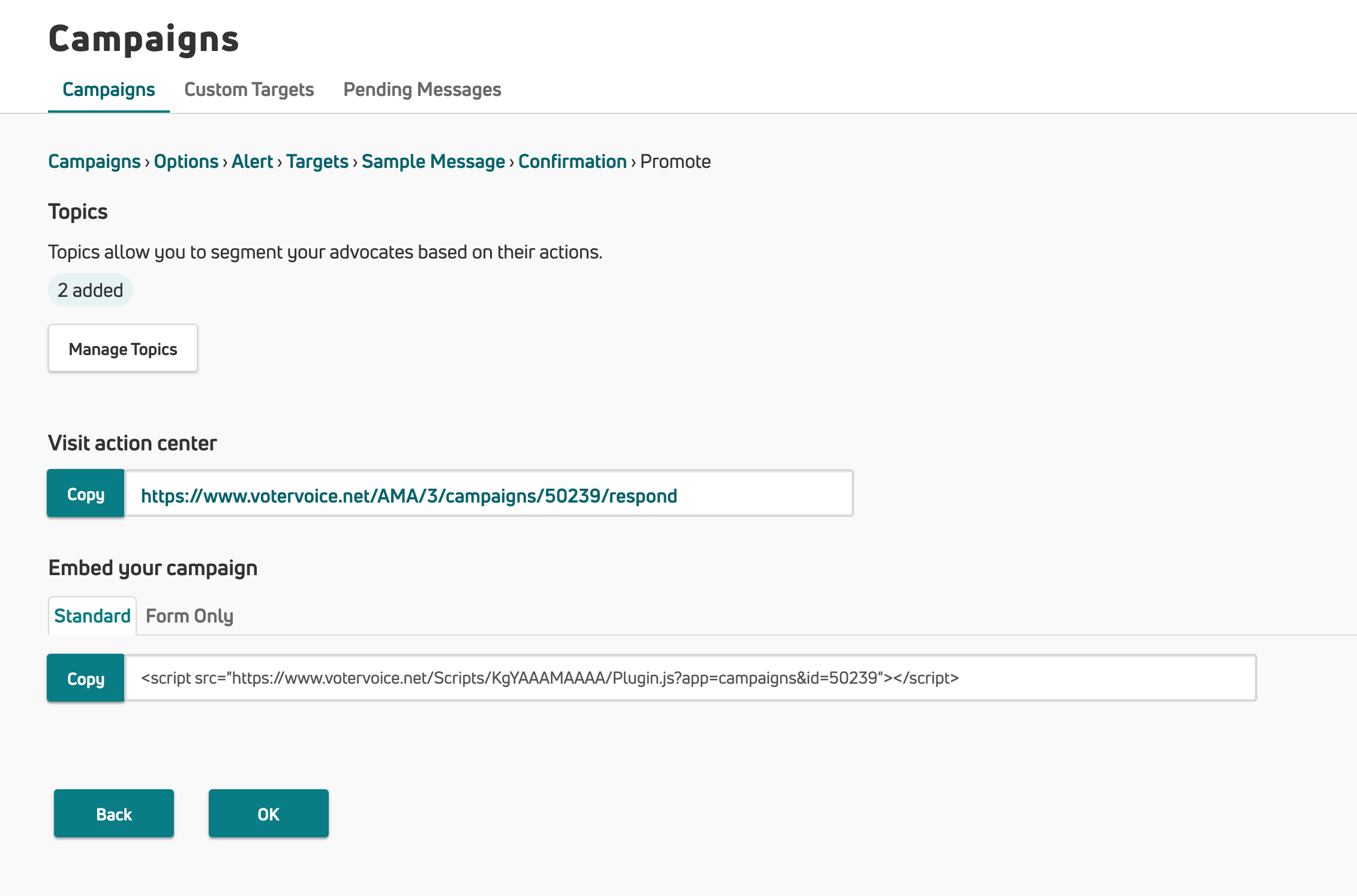The height and width of the screenshot is (896, 1357).
Task: Select the action center URL field
Action: pos(489,494)
